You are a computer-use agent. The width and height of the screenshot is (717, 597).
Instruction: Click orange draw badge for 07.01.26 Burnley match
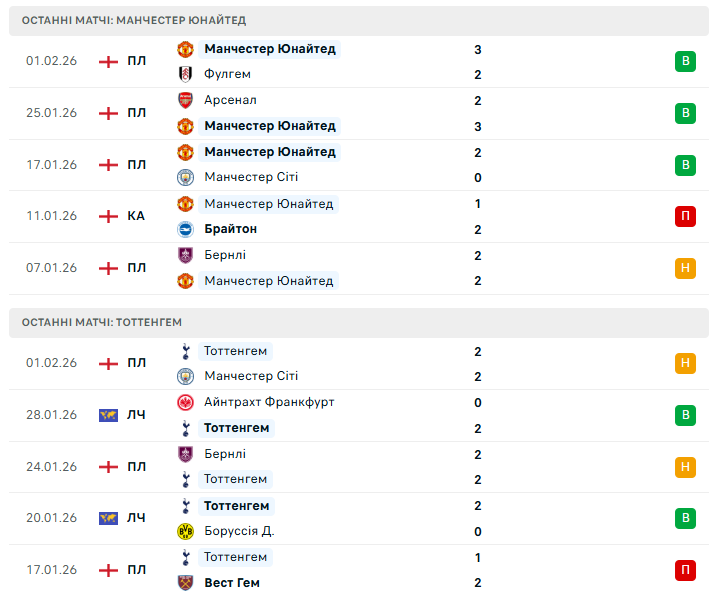pyautogui.click(x=685, y=268)
